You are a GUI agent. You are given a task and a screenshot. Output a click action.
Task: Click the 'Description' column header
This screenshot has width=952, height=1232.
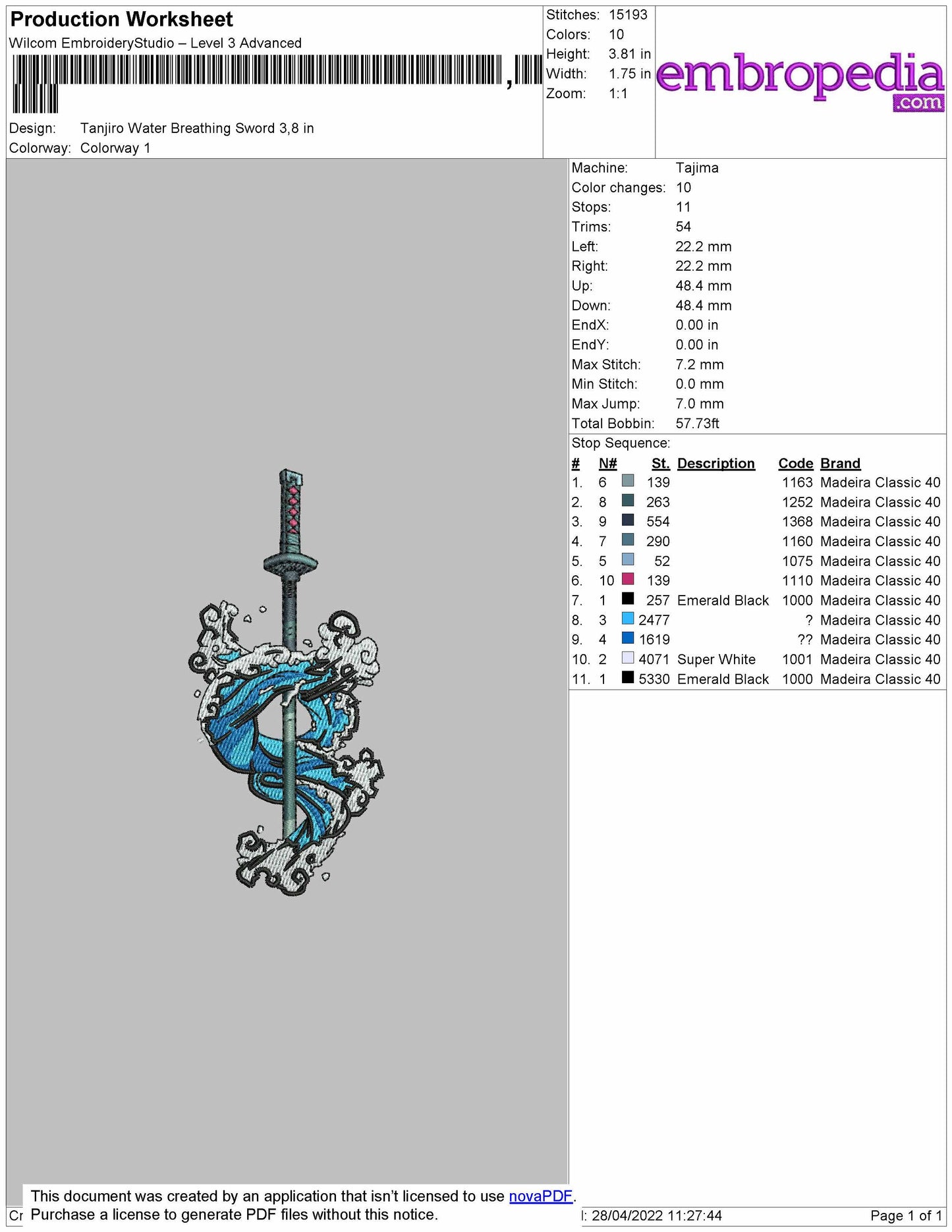coord(715,463)
